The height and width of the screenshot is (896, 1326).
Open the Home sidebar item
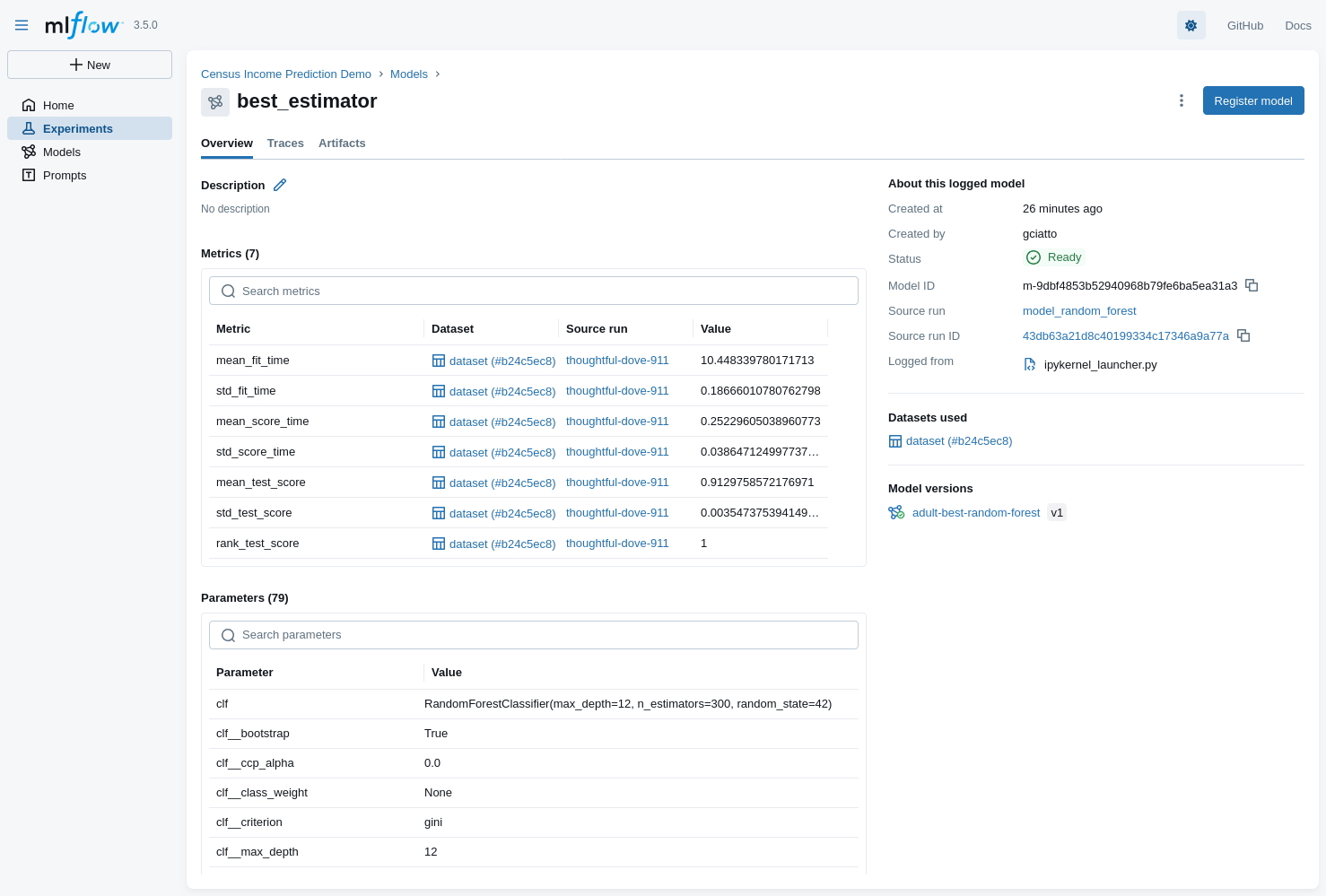[58, 105]
